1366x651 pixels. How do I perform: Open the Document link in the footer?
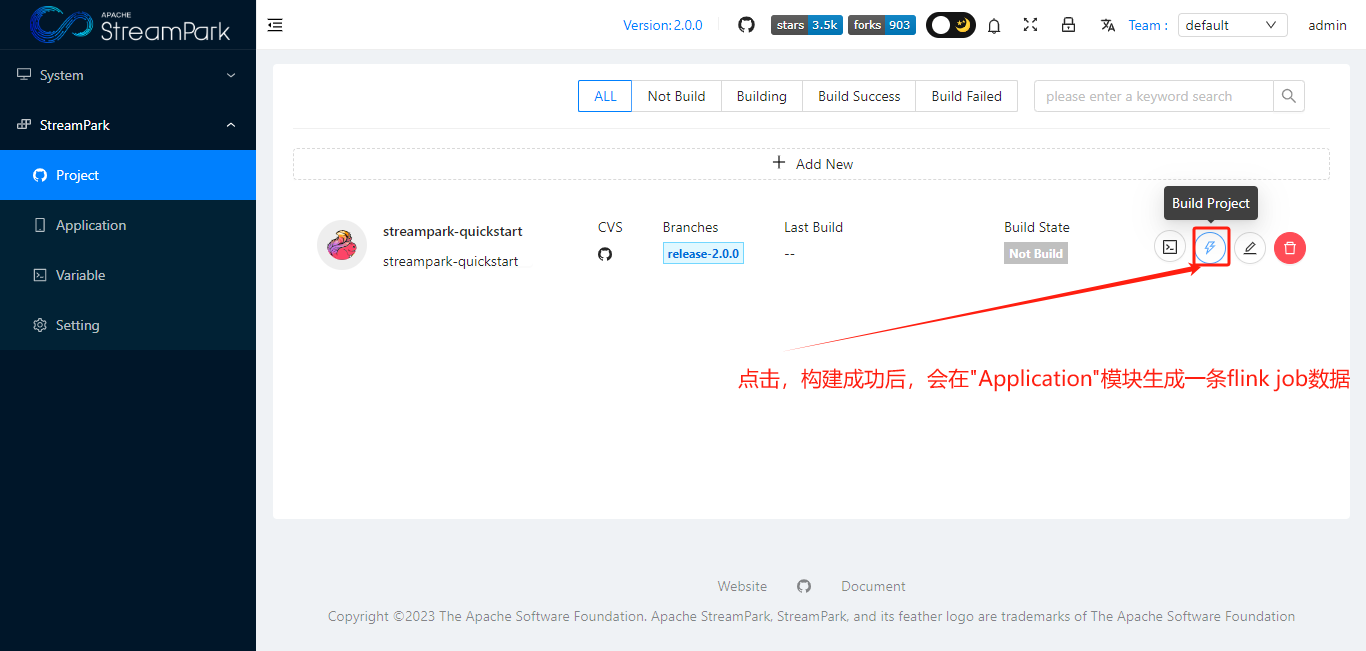point(872,586)
